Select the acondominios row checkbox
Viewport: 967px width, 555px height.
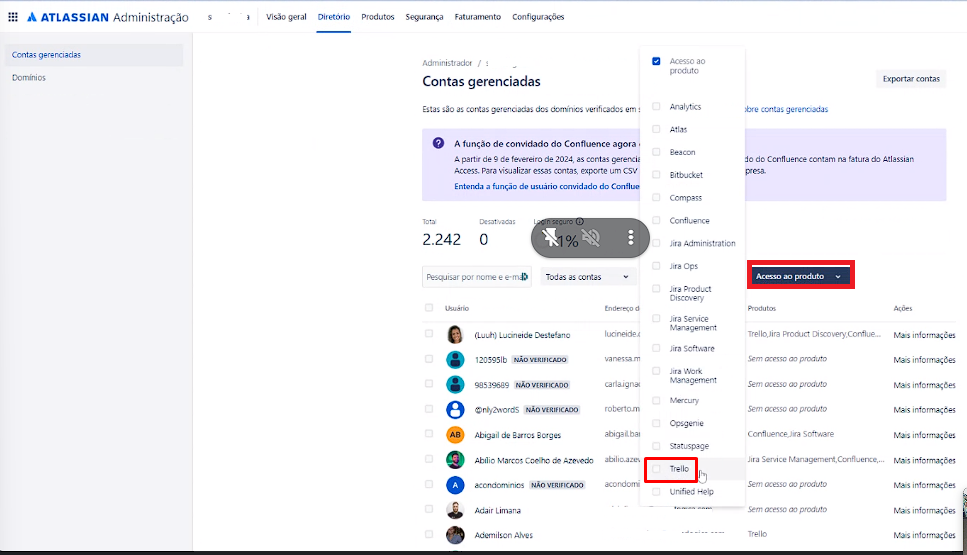[429, 484]
